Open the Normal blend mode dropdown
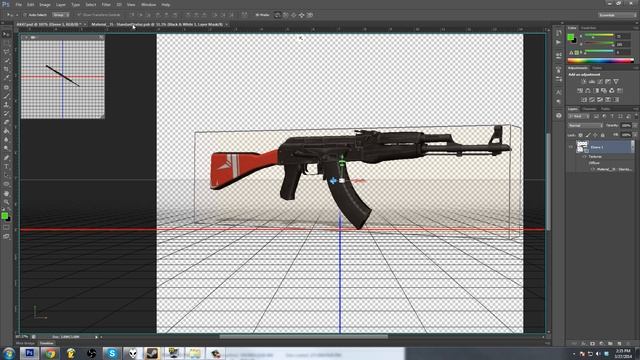The height and width of the screenshot is (360, 640). [585, 126]
